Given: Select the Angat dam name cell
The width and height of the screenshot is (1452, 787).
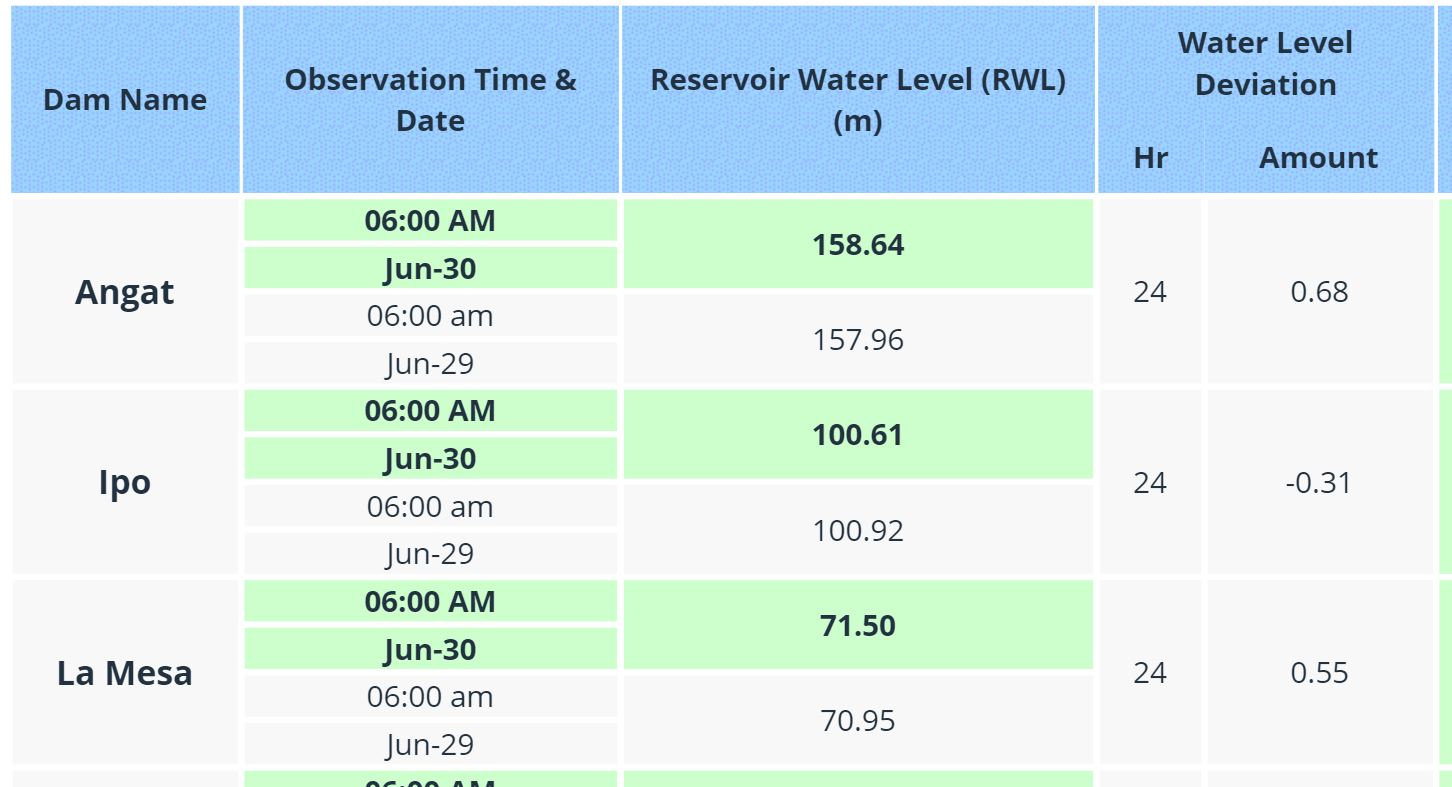Looking at the screenshot, I should coord(125,292).
